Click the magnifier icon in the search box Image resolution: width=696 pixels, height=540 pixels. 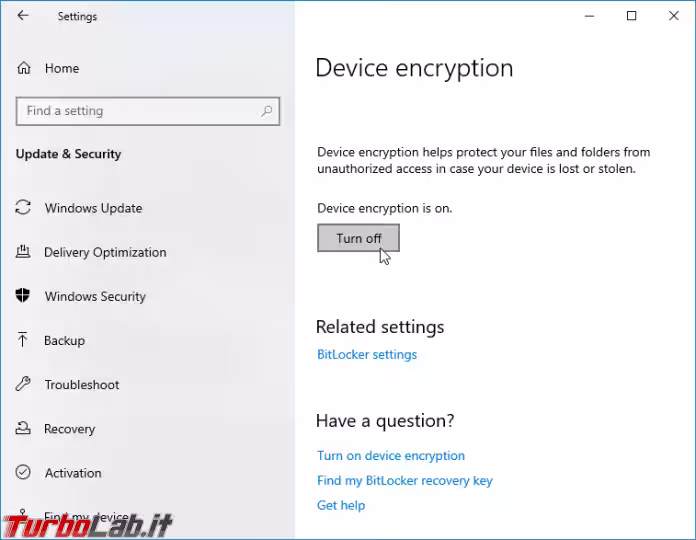point(266,111)
